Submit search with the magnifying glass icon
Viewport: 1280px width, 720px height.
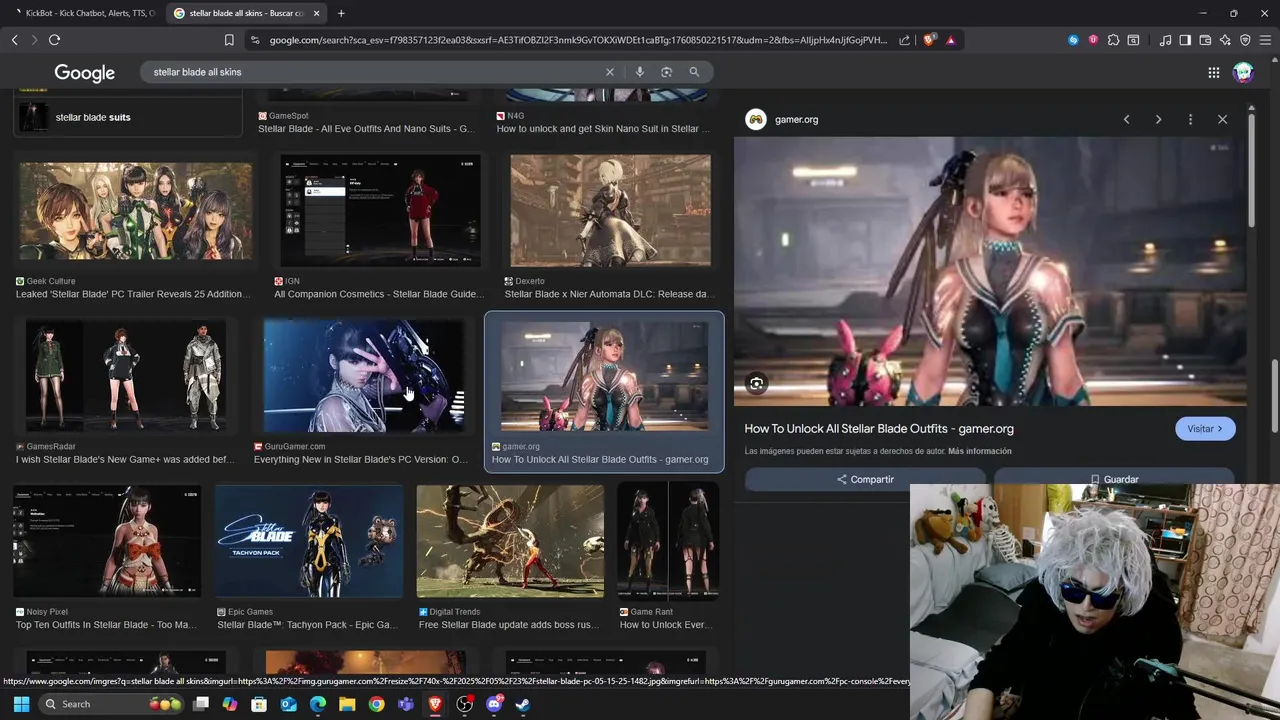click(694, 72)
